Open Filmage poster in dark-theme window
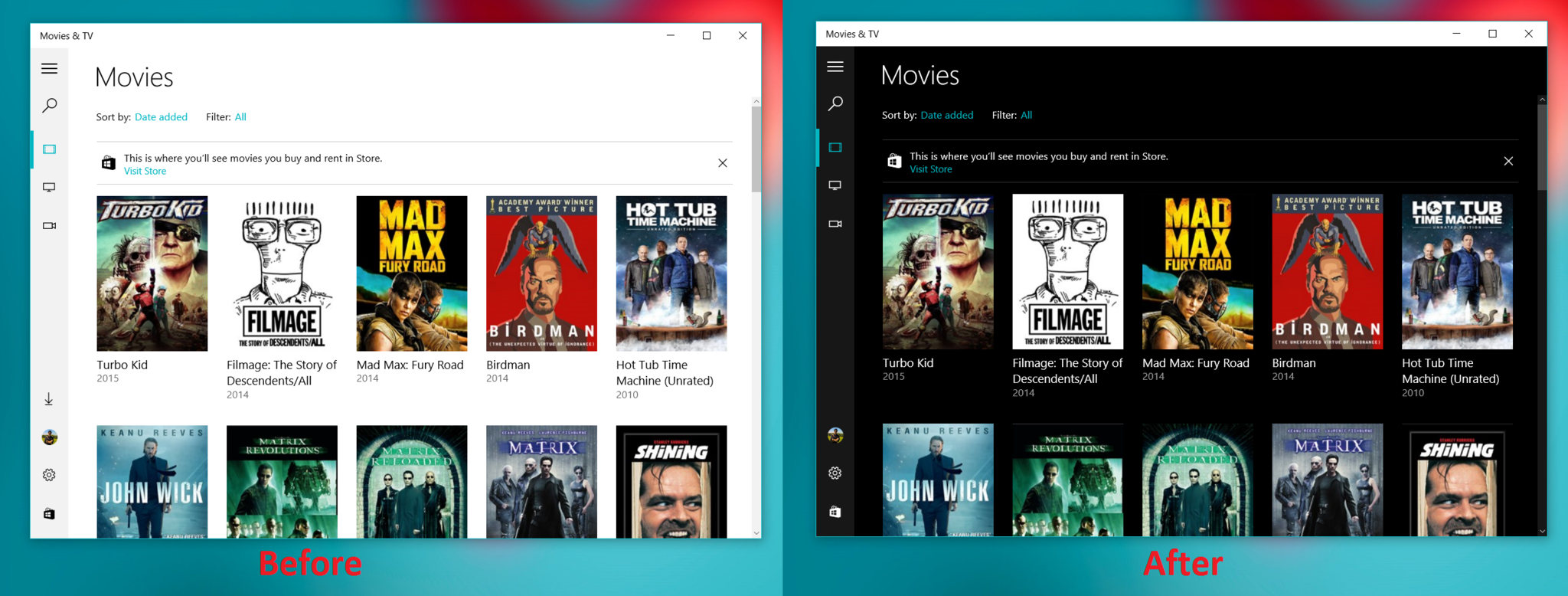This screenshot has height=596, width=1568. [x=1068, y=272]
